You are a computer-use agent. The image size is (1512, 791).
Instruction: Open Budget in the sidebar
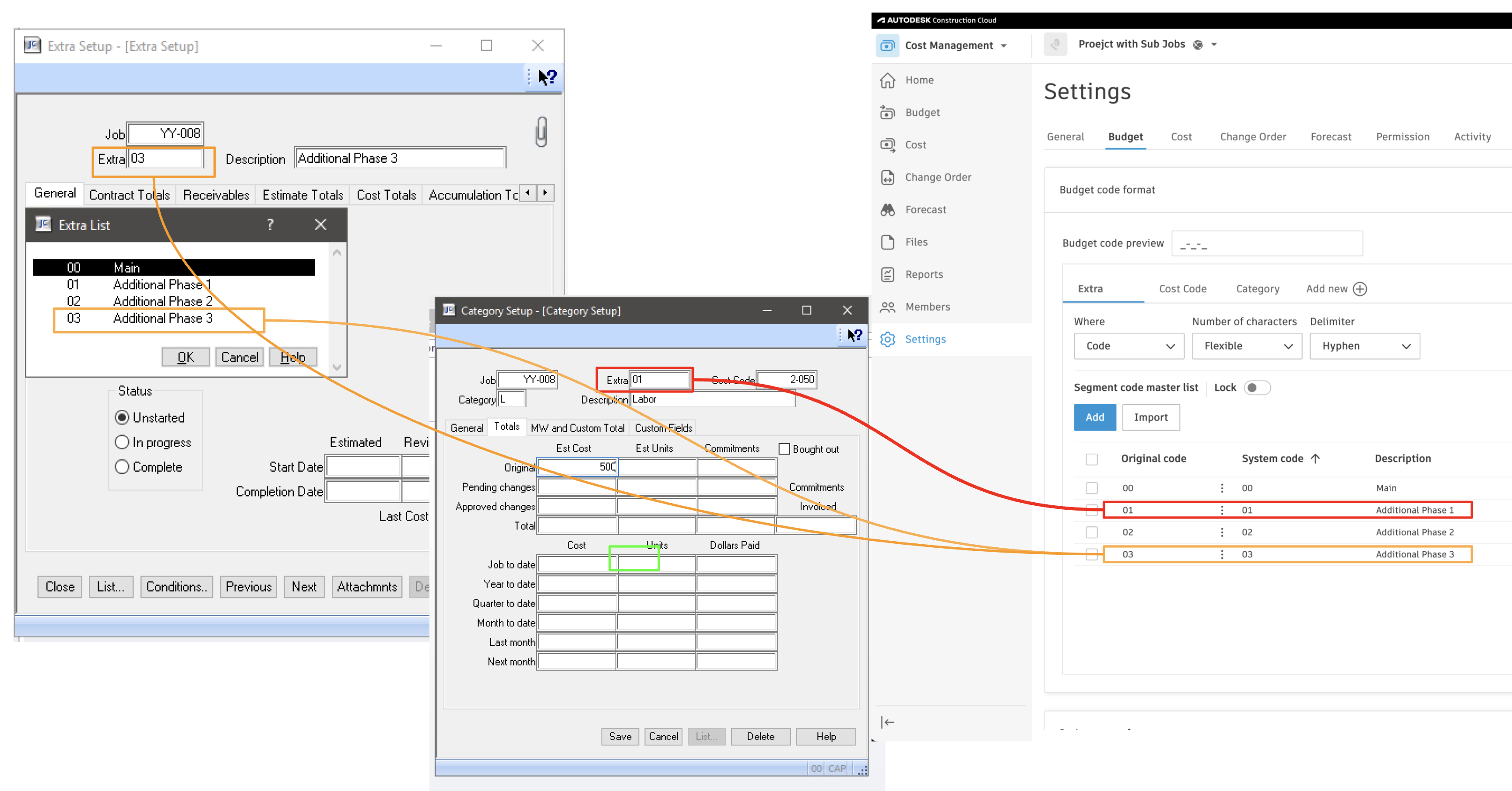921,112
